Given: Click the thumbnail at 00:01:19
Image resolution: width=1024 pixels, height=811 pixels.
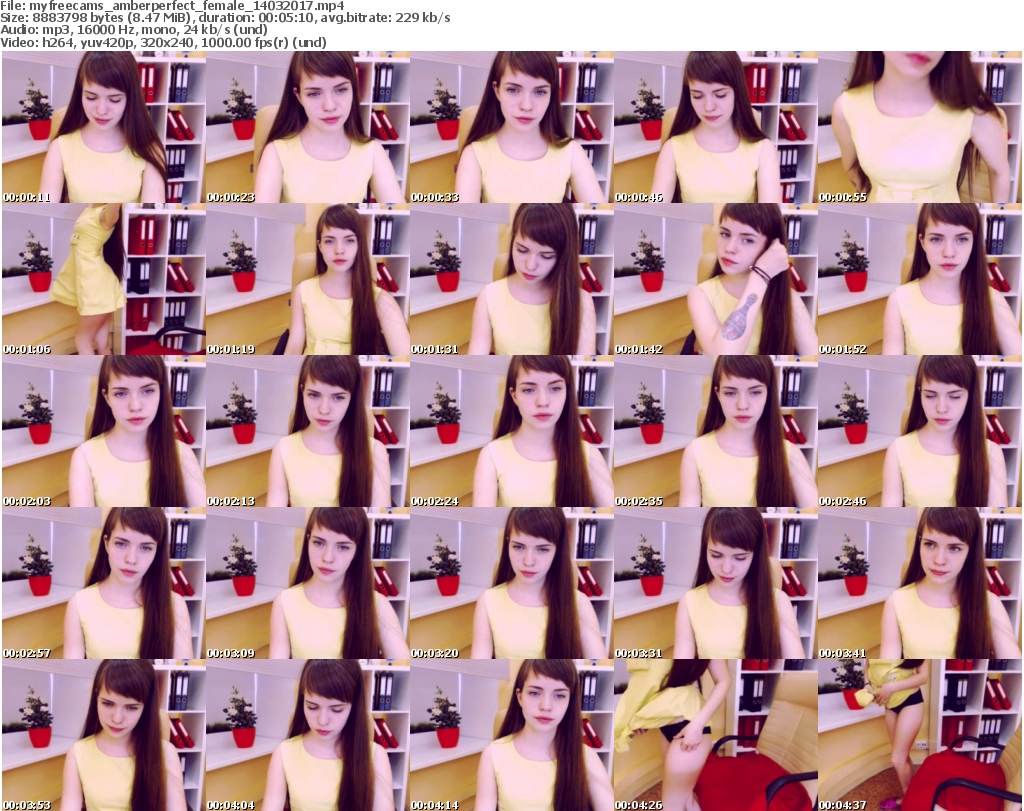Looking at the screenshot, I should [x=308, y=279].
